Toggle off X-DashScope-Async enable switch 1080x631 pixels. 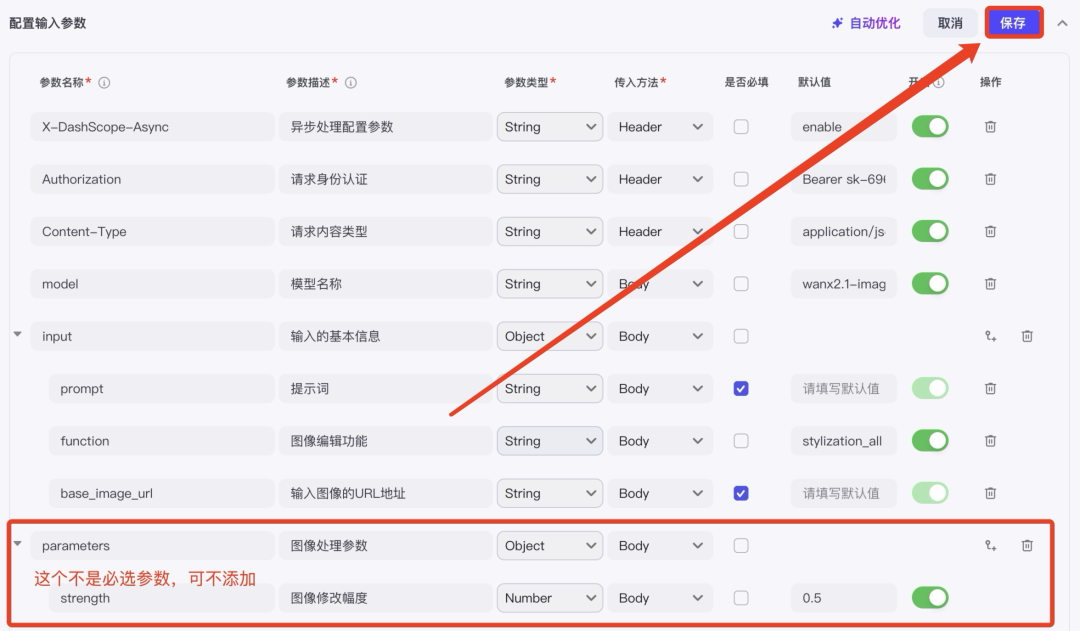(x=930, y=127)
